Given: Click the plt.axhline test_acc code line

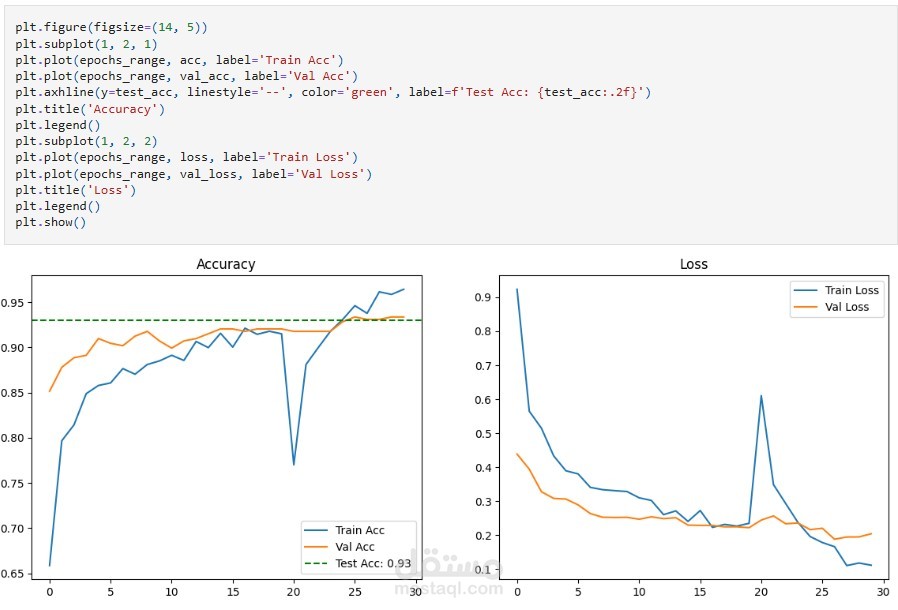Looking at the screenshot, I should click(333, 92).
